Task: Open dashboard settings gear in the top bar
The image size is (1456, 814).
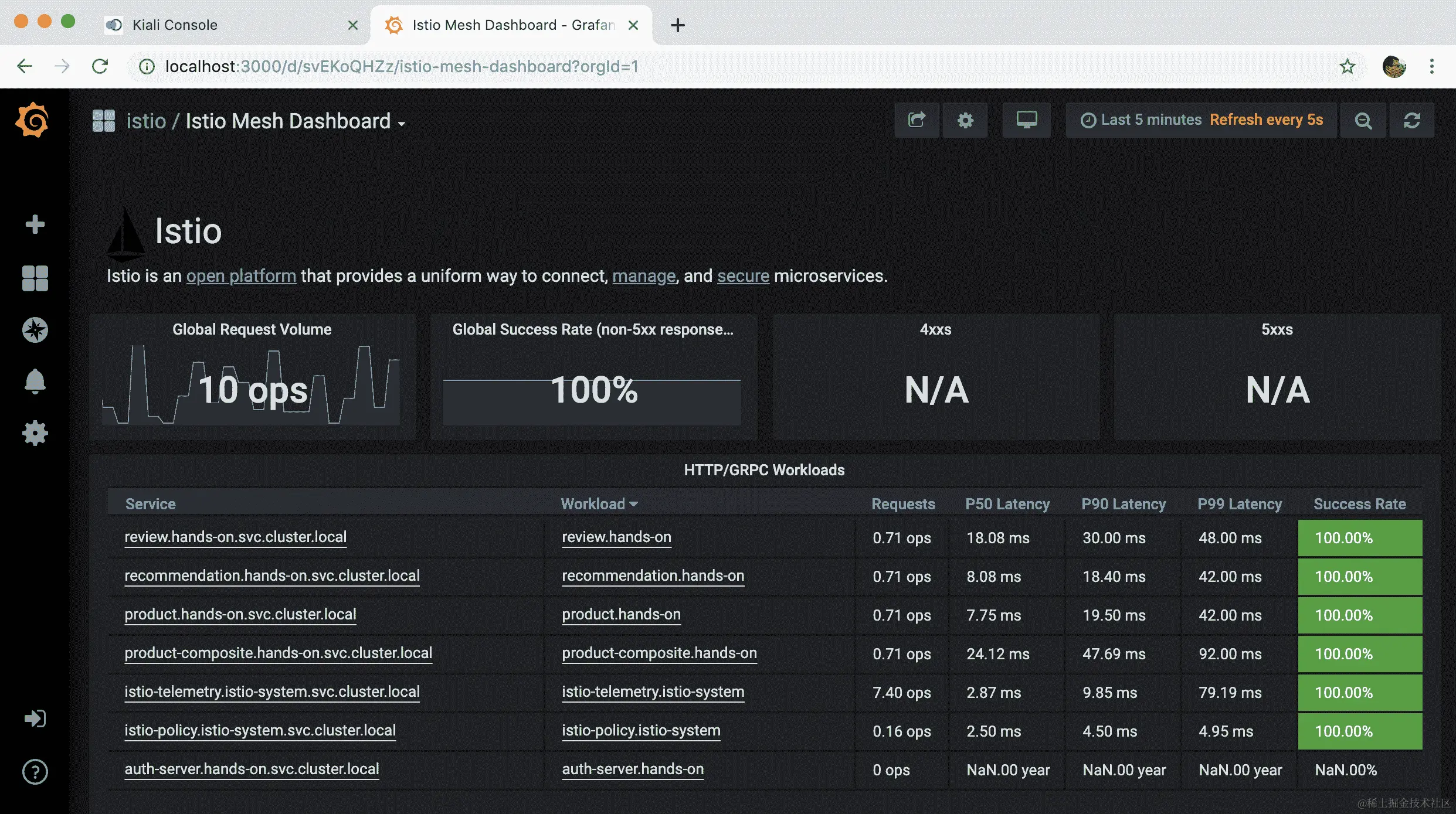Action: (965, 120)
